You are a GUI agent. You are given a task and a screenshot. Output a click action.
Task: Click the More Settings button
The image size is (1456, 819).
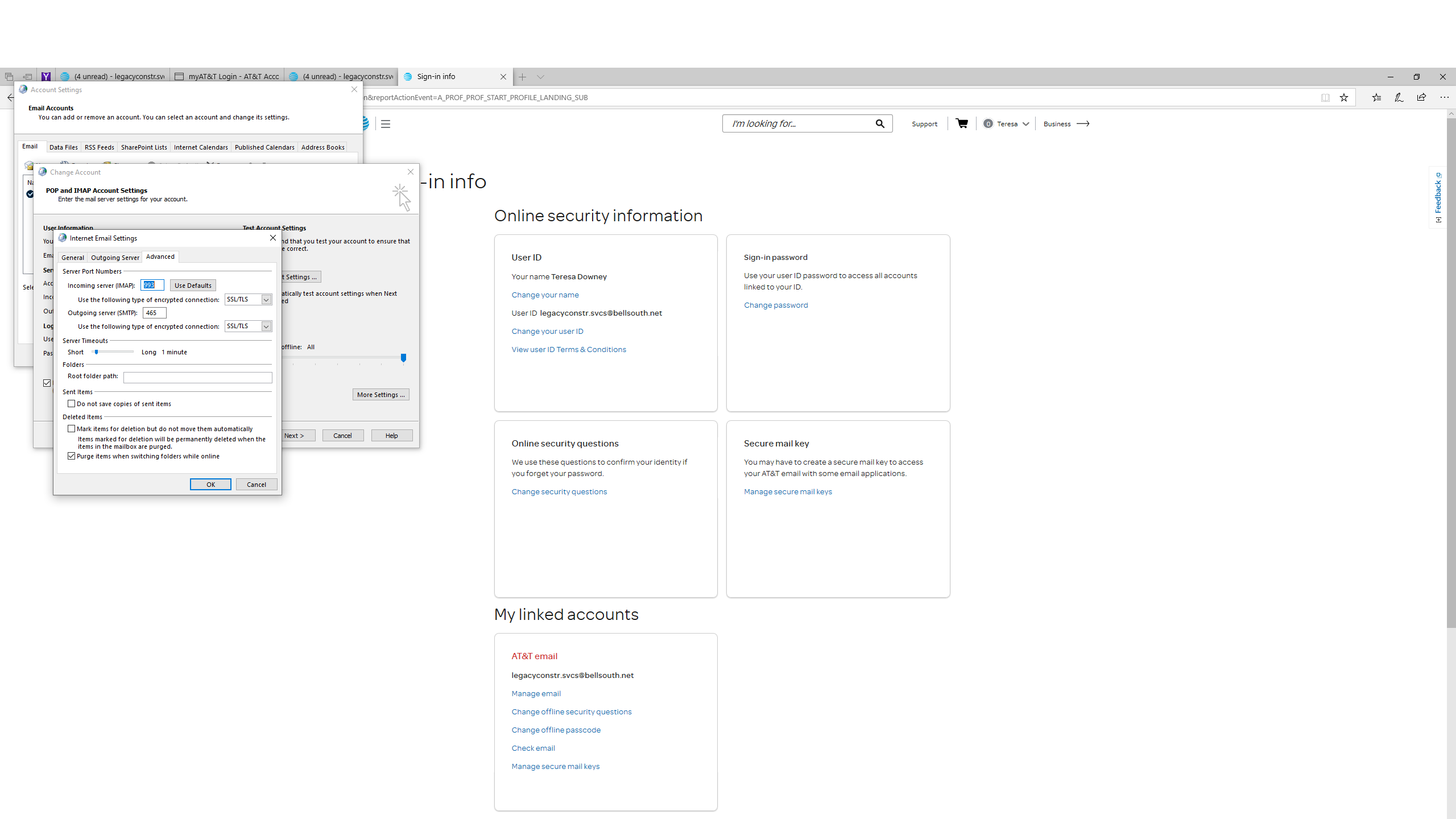click(x=380, y=394)
